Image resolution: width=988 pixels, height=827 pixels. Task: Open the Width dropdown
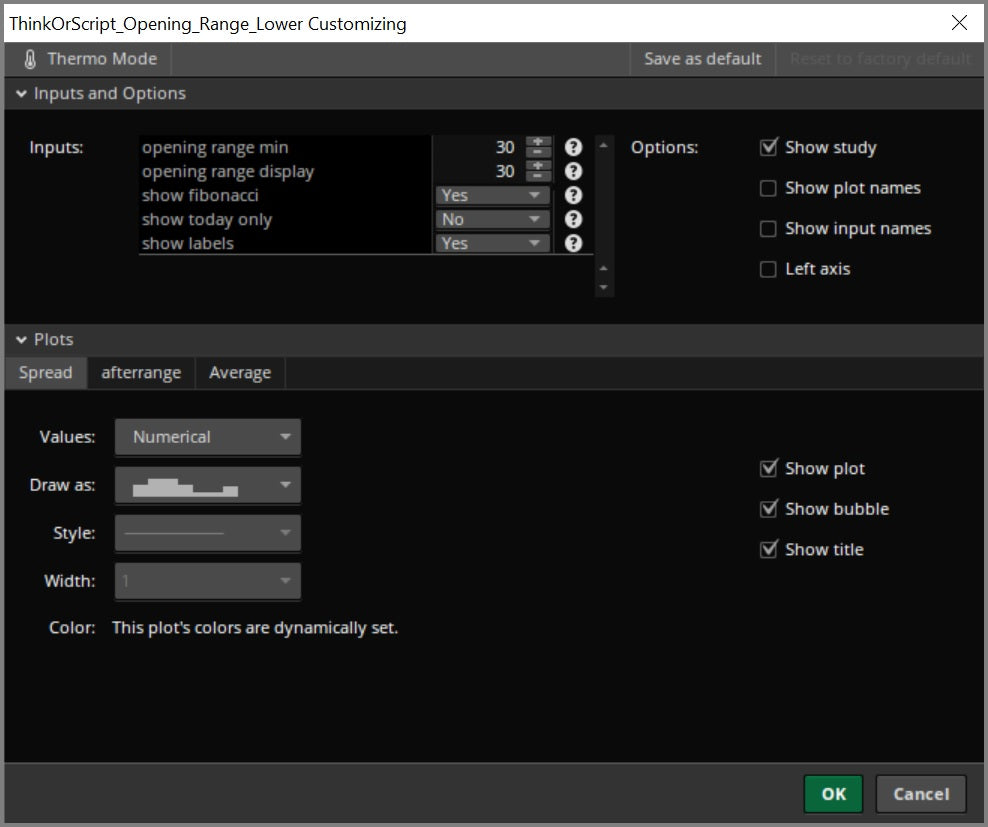208,581
